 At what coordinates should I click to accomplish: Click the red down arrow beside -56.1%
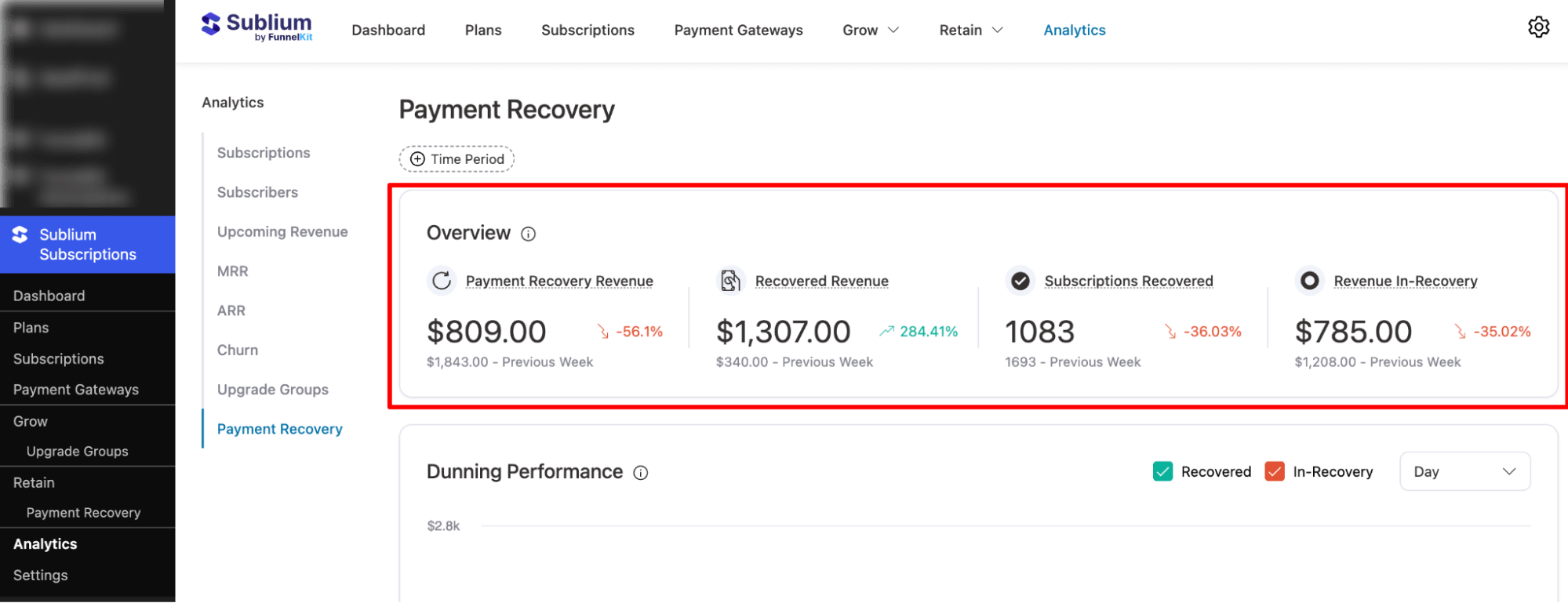pos(603,332)
